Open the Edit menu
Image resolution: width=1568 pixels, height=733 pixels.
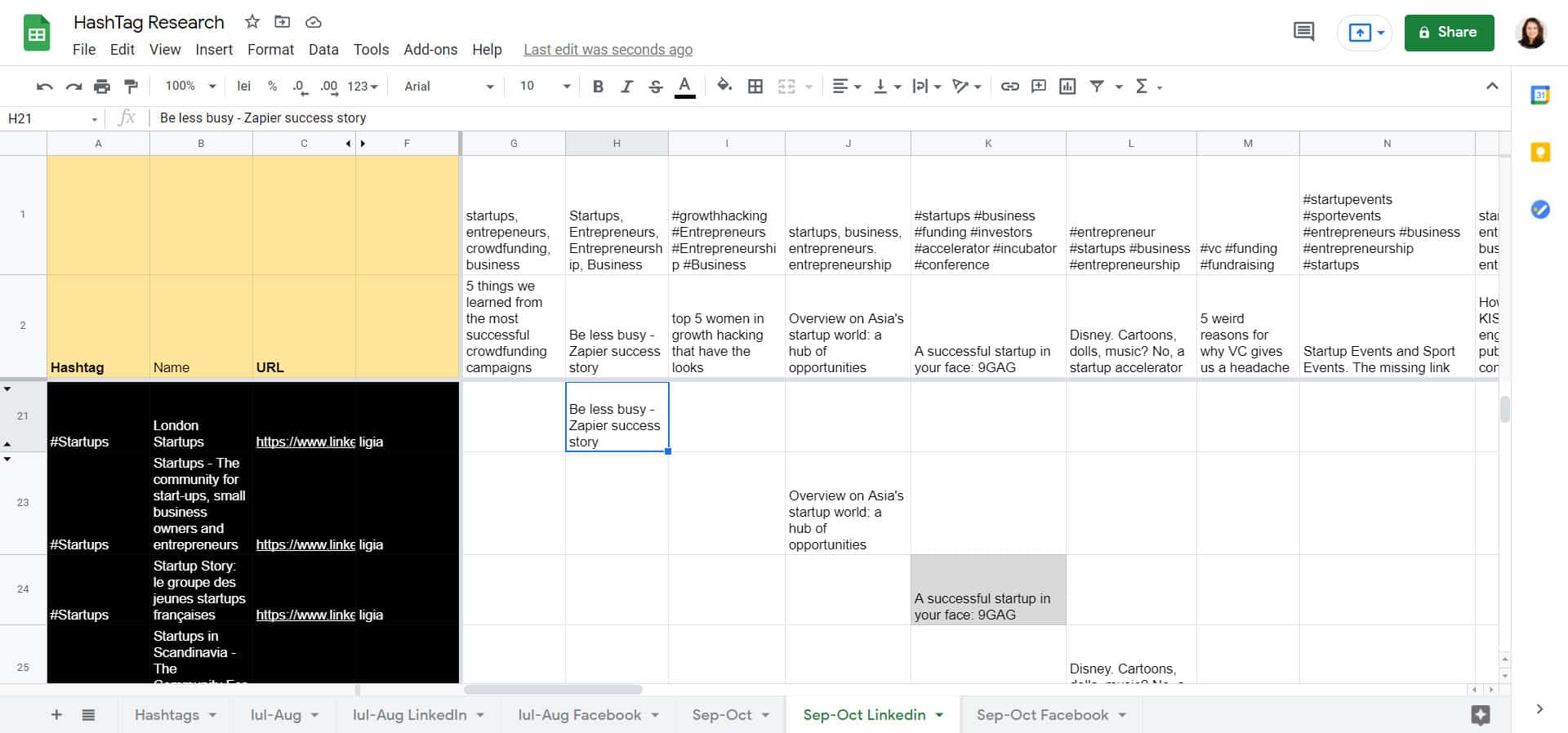[122, 50]
